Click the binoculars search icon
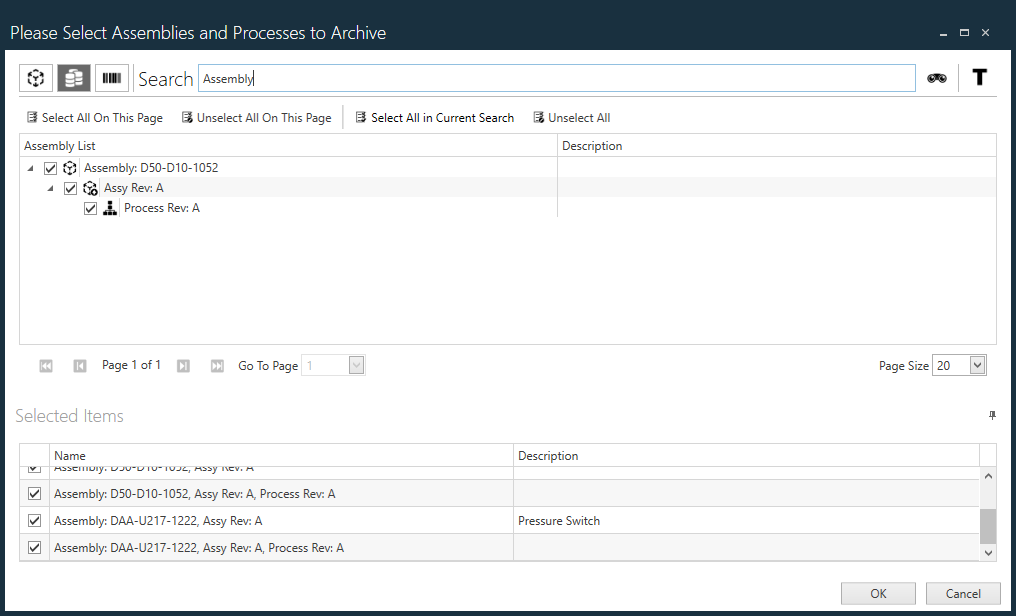The width and height of the screenshot is (1016, 616). [937, 77]
